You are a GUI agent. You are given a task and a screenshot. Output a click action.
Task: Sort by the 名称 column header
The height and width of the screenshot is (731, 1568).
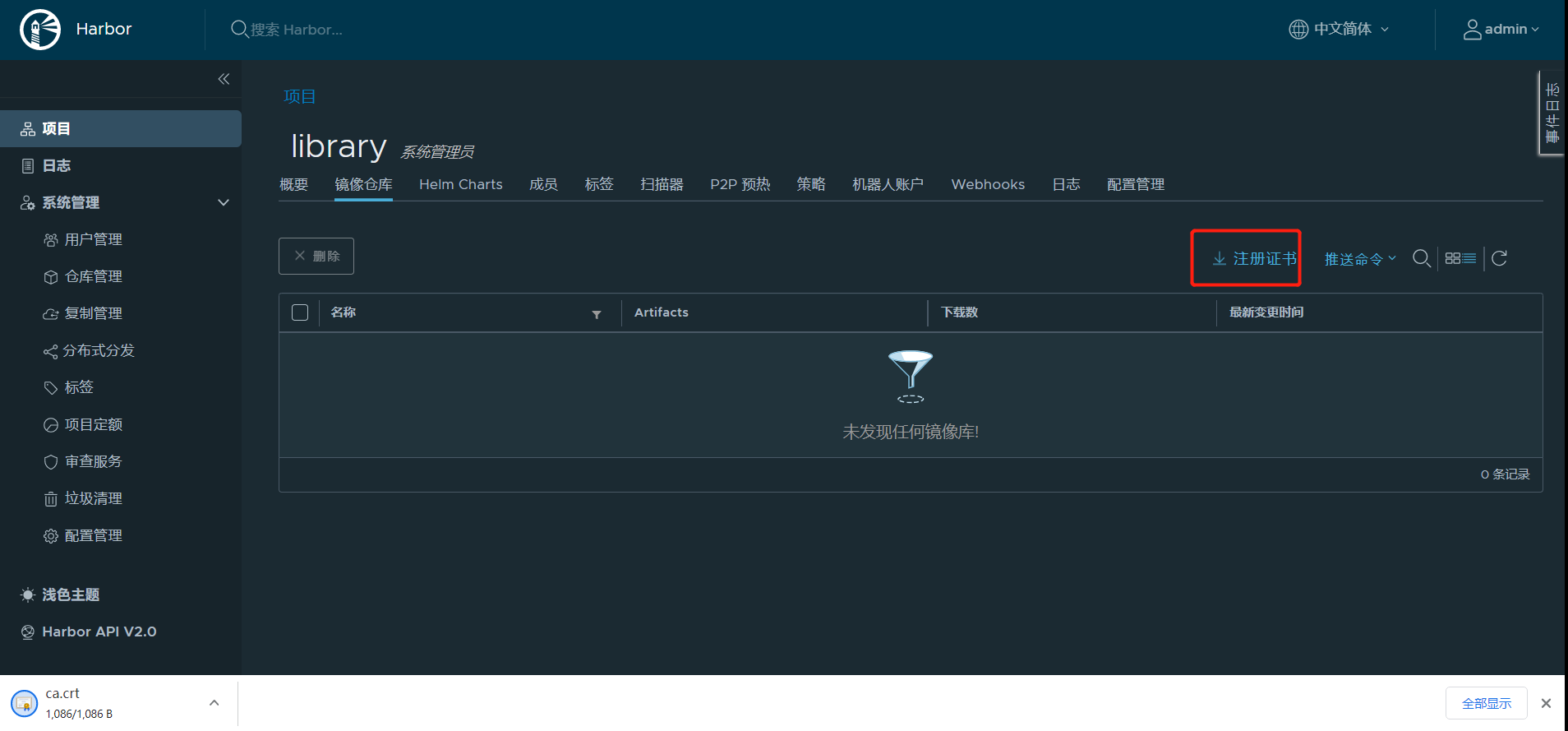click(344, 312)
